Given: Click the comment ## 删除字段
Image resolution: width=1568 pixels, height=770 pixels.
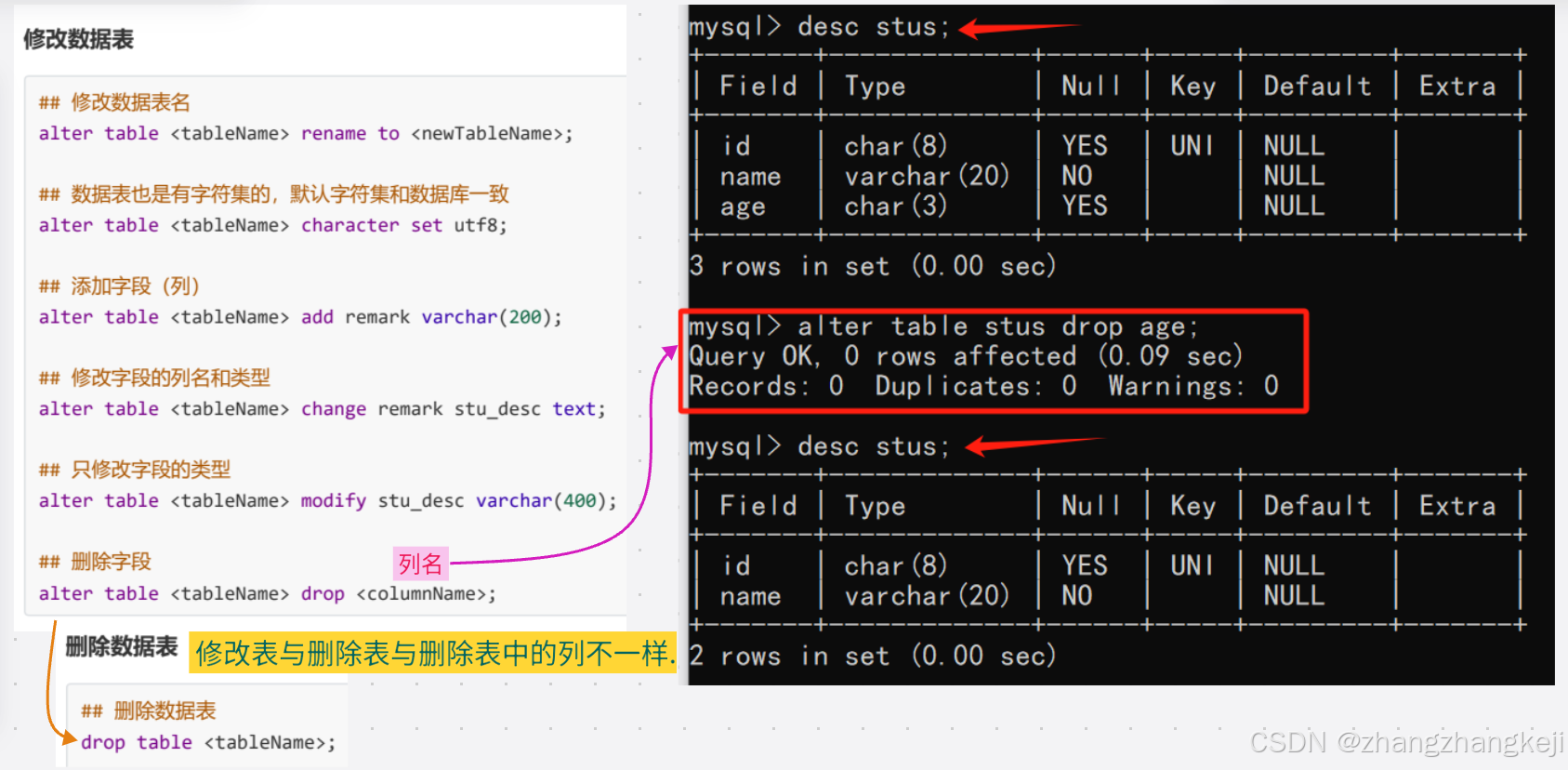Looking at the screenshot, I should pos(95,562).
